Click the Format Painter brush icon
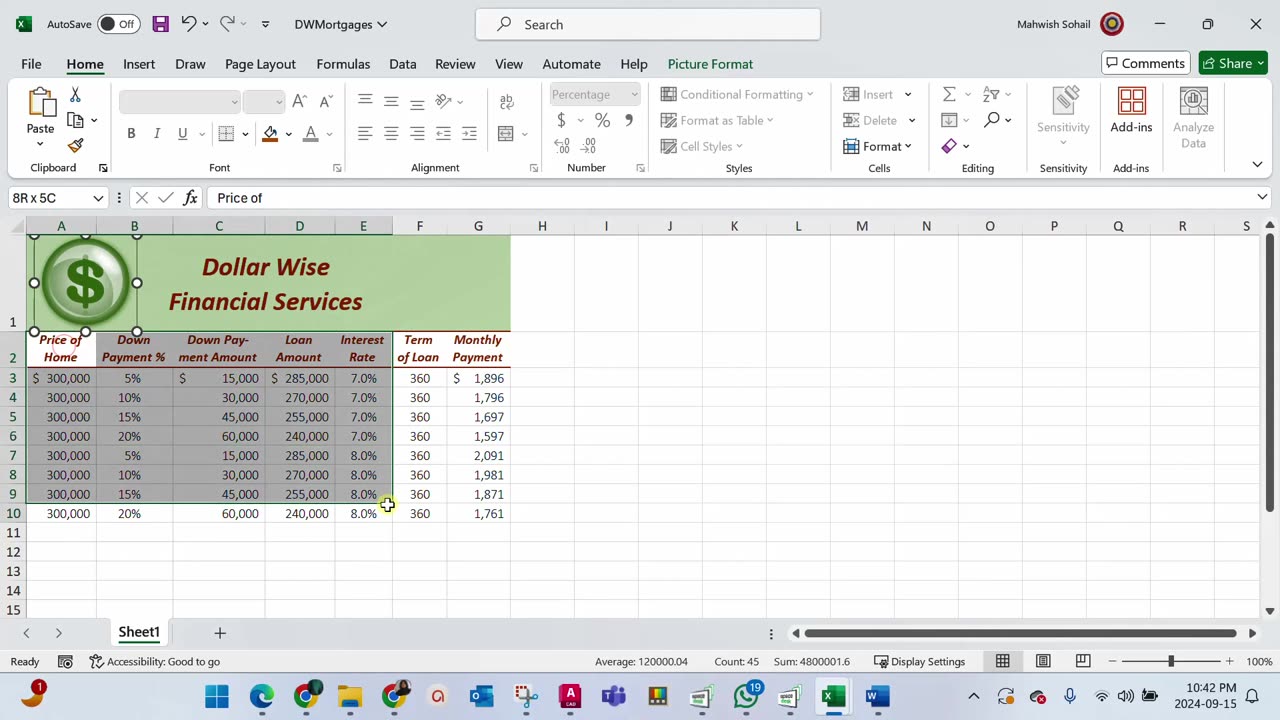The width and height of the screenshot is (1280, 720). pyautogui.click(x=75, y=146)
